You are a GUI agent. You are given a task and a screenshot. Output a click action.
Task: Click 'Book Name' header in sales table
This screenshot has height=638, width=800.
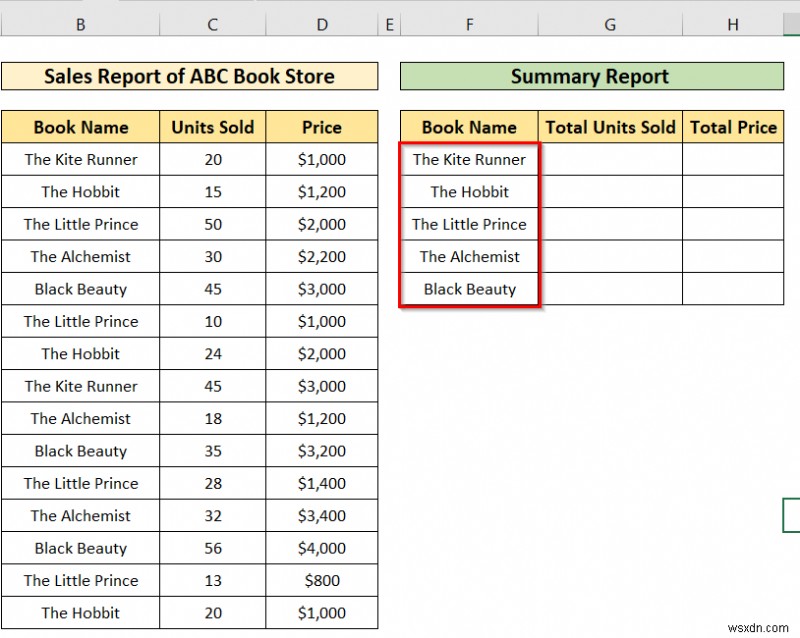click(81, 127)
